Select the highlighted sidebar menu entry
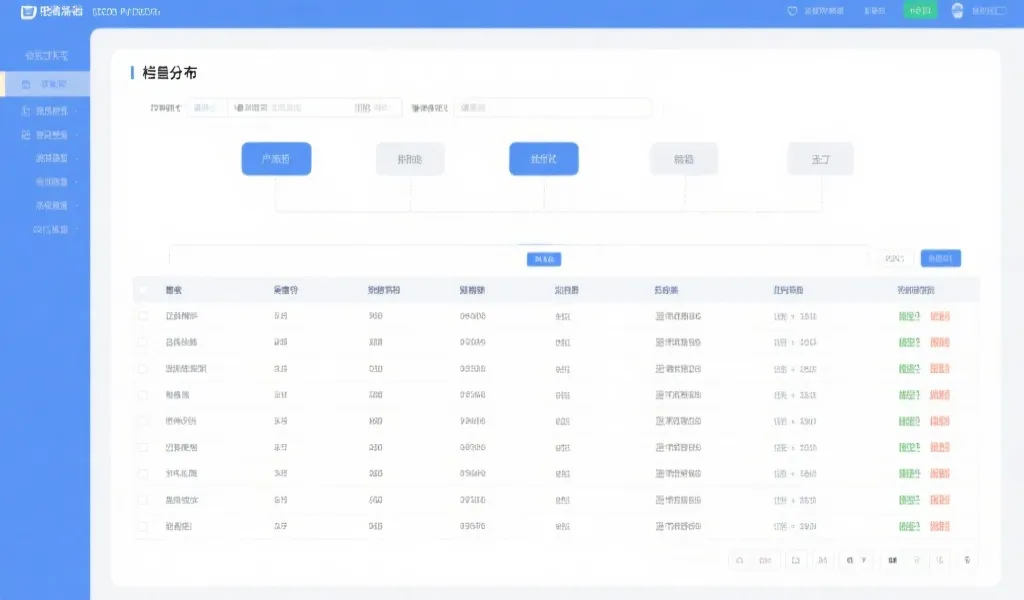Viewport: 1024px width, 600px height. coord(55,85)
